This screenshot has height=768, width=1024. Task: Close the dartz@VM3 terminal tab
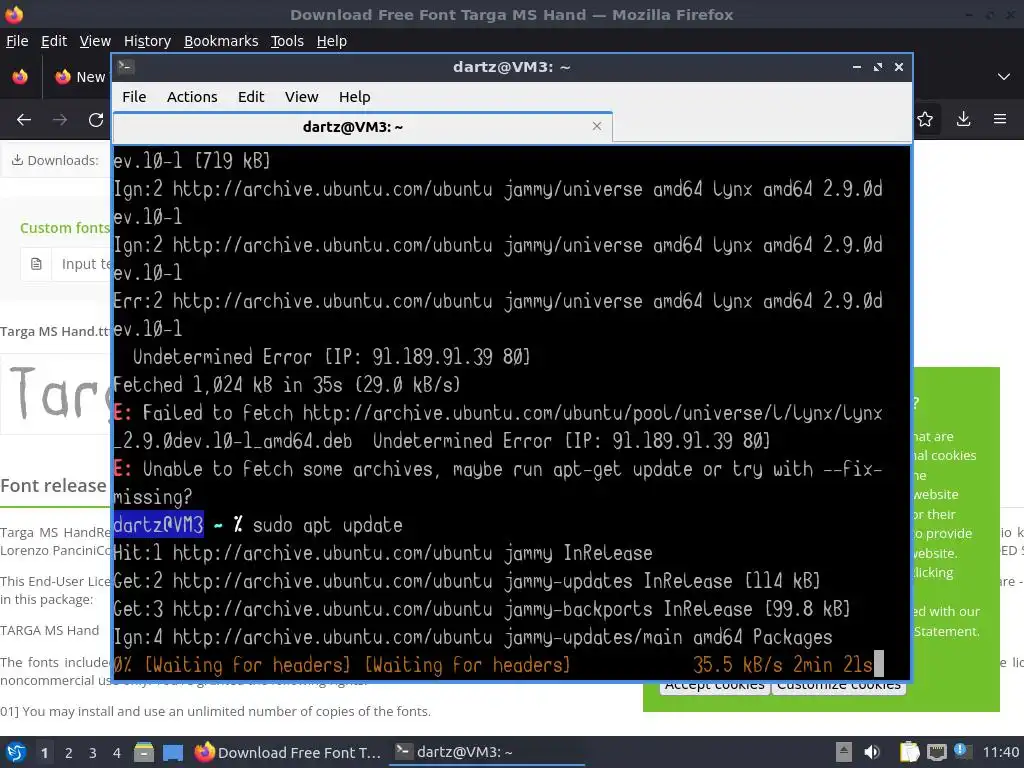tap(596, 126)
